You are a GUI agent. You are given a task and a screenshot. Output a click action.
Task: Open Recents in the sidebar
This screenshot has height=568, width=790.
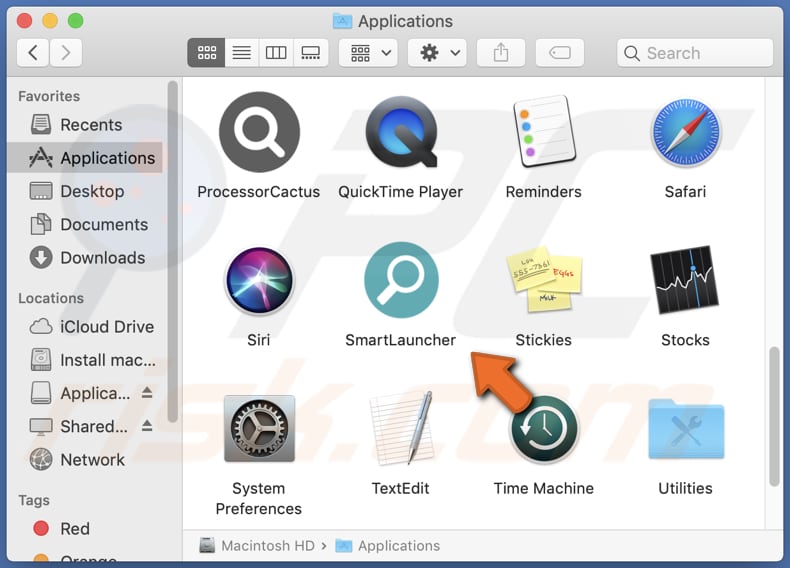(86, 124)
